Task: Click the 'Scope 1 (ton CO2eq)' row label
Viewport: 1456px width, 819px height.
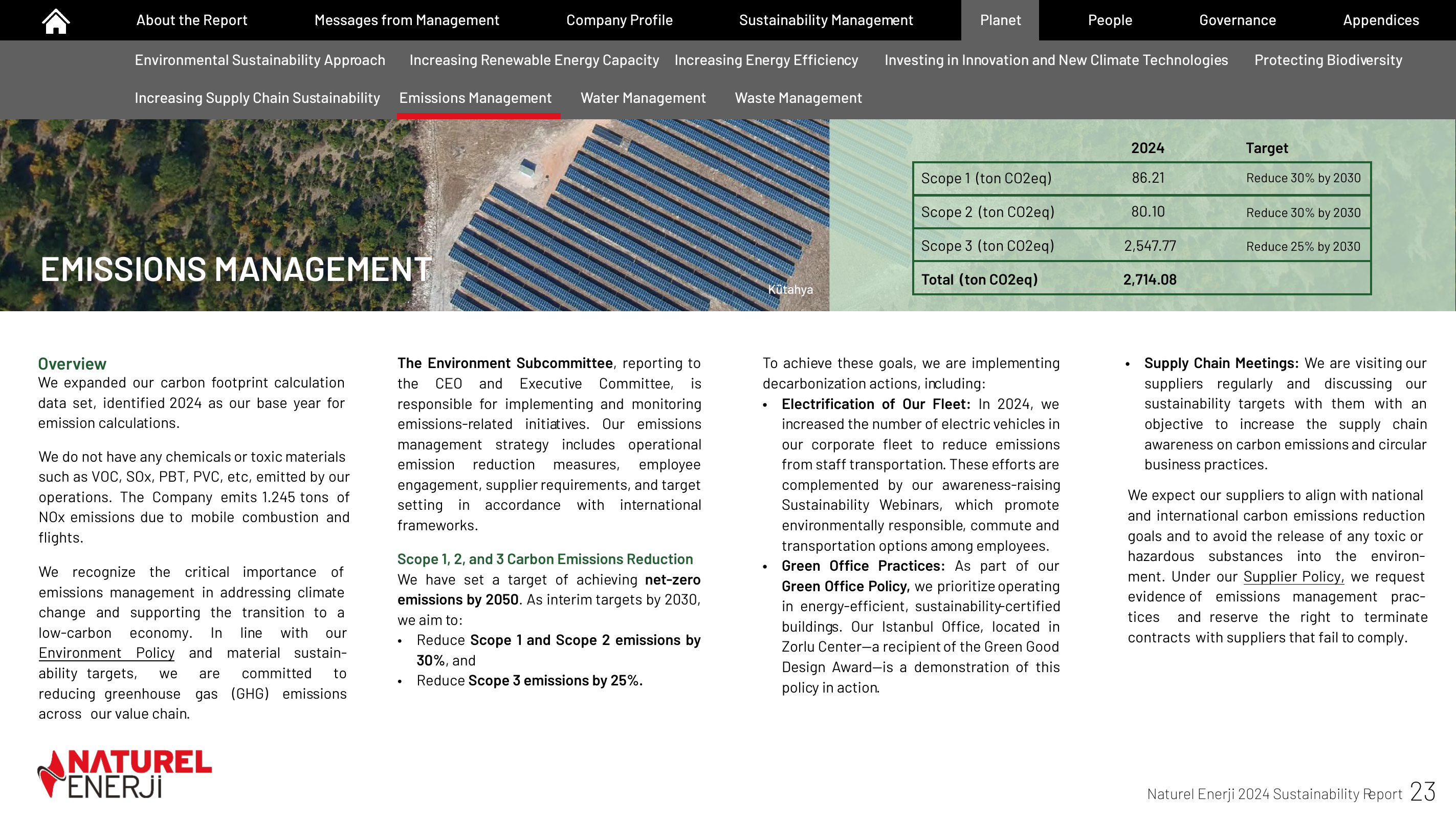Action: point(986,178)
